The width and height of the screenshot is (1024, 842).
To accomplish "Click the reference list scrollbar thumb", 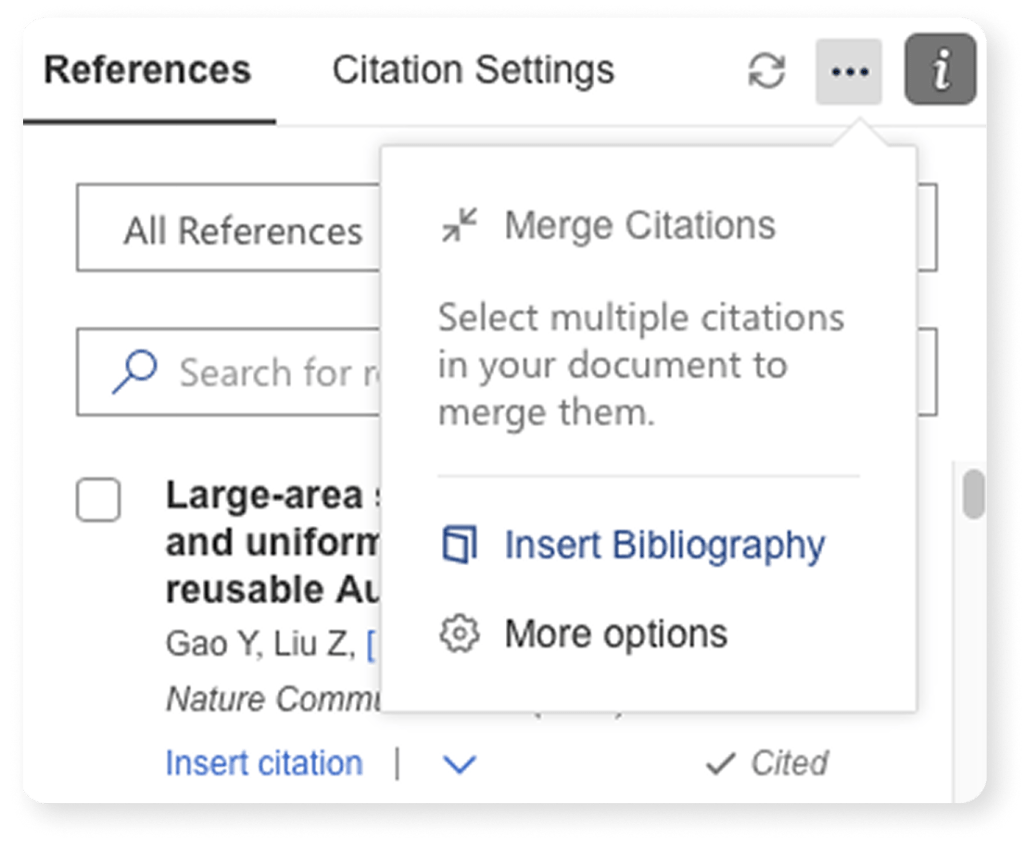I will [972, 495].
